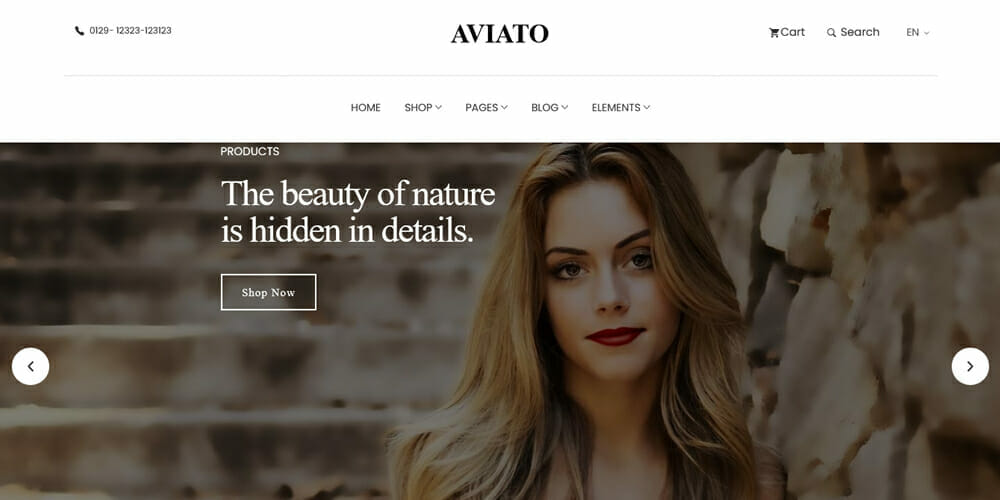Click the hero headline about nature
This screenshot has width=1000, height=500.
(x=358, y=212)
